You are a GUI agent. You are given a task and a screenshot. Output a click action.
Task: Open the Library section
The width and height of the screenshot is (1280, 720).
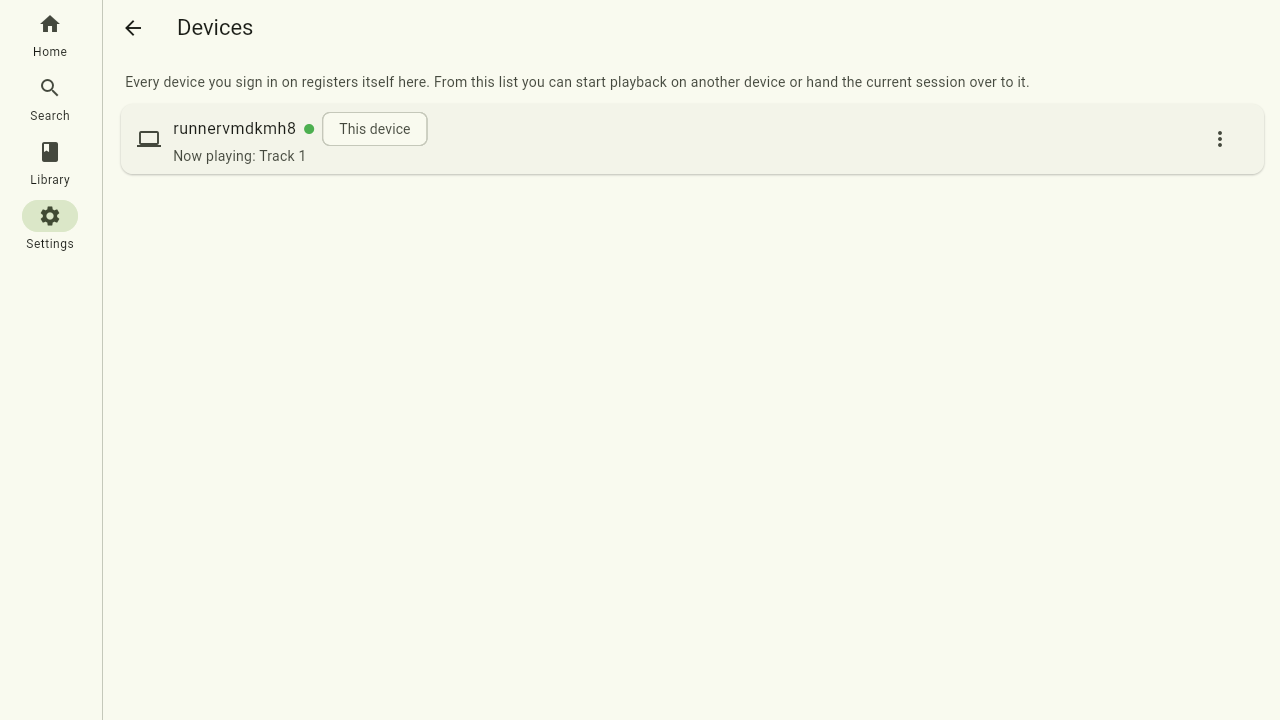coord(50,164)
